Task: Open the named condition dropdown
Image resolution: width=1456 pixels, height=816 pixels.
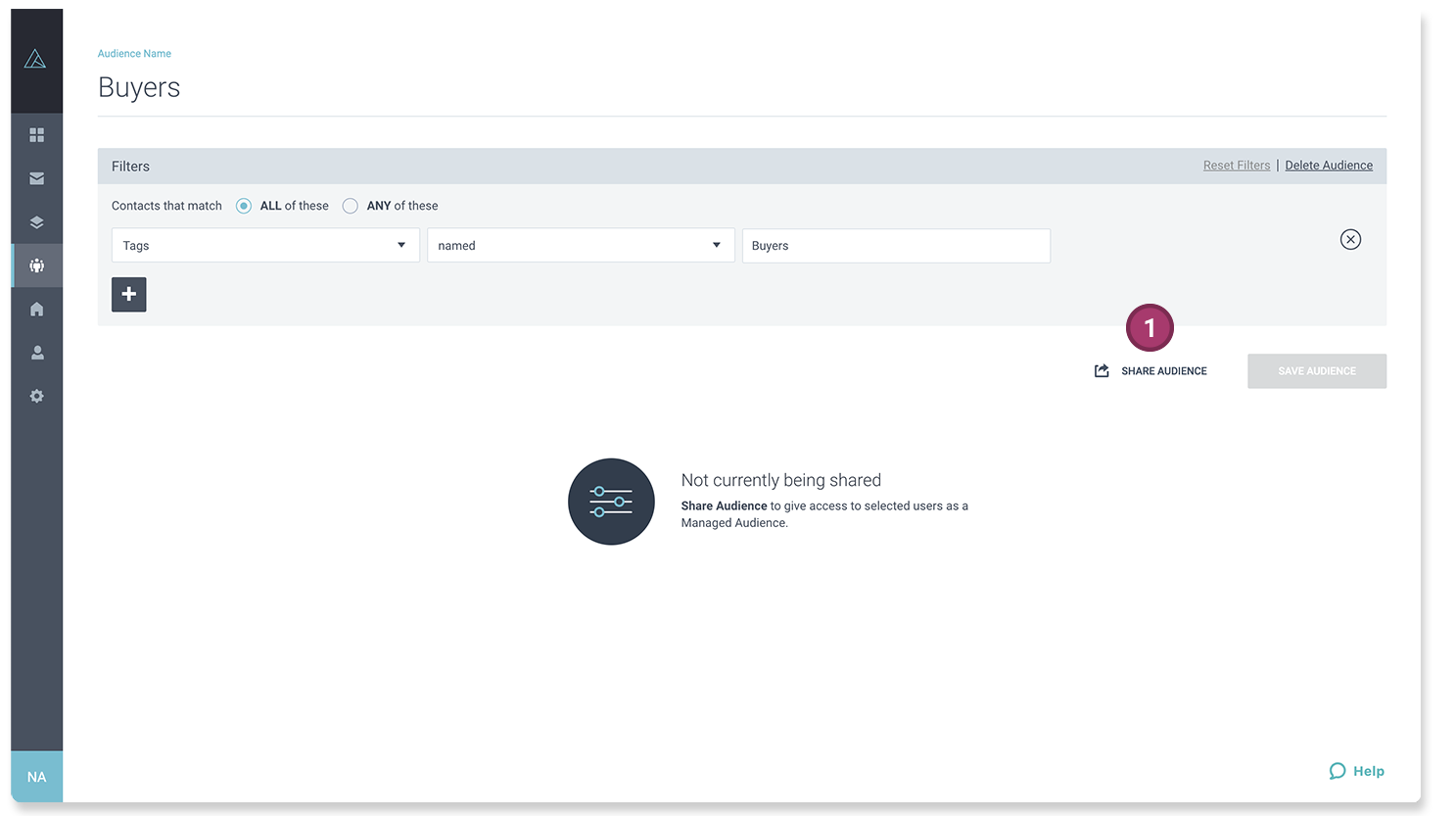Action: [581, 245]
